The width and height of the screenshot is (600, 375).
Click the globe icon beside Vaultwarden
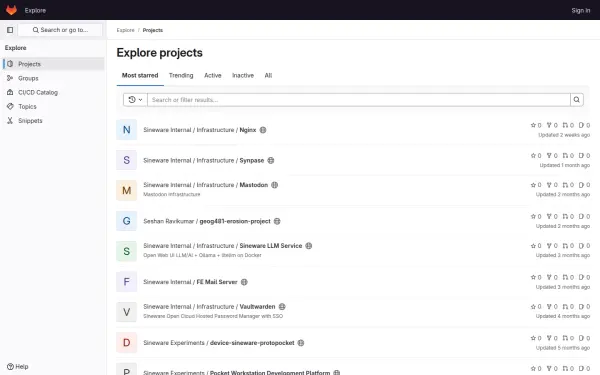click(282, 307)
